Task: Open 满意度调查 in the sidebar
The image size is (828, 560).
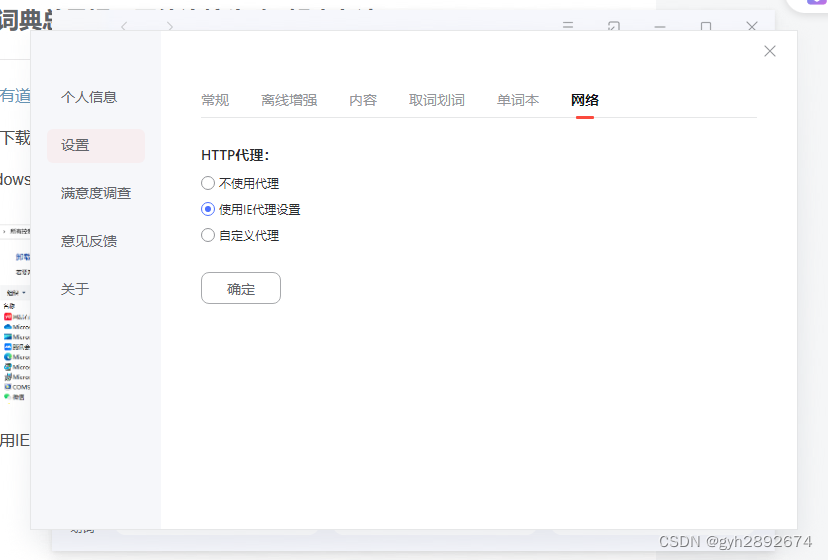Action: point(96,193)
